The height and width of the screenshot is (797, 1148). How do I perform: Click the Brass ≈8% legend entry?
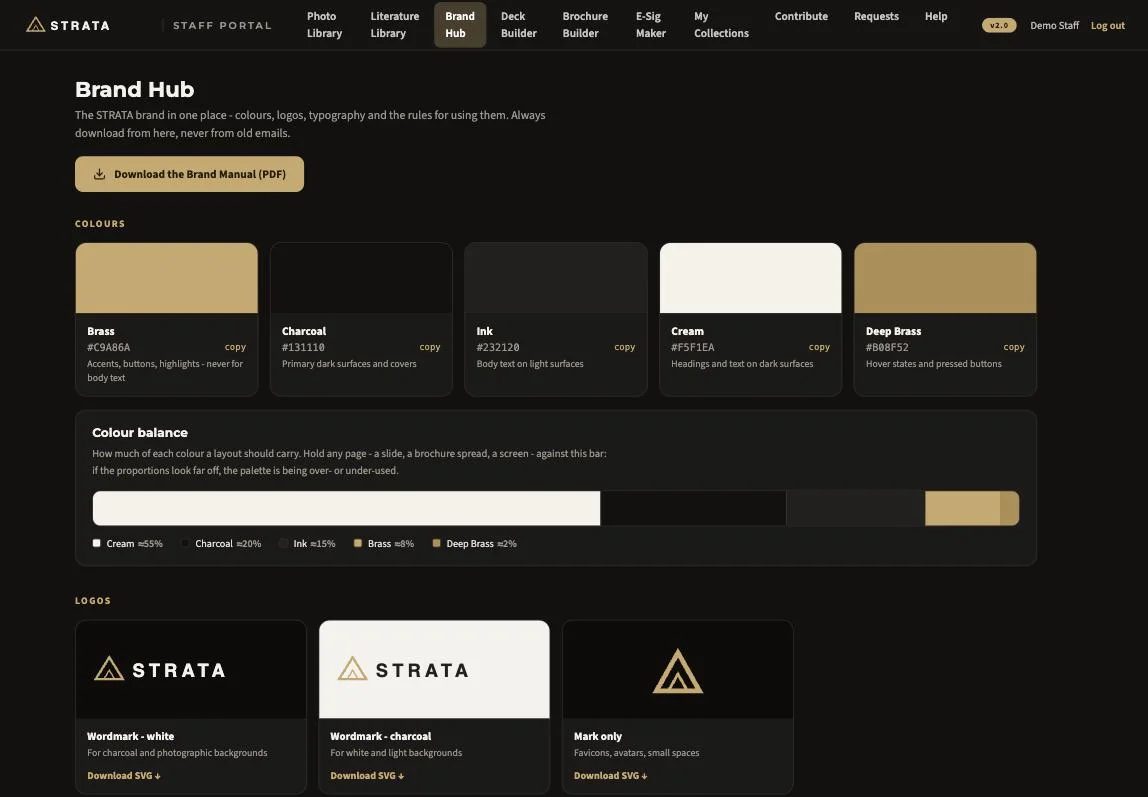384,544
